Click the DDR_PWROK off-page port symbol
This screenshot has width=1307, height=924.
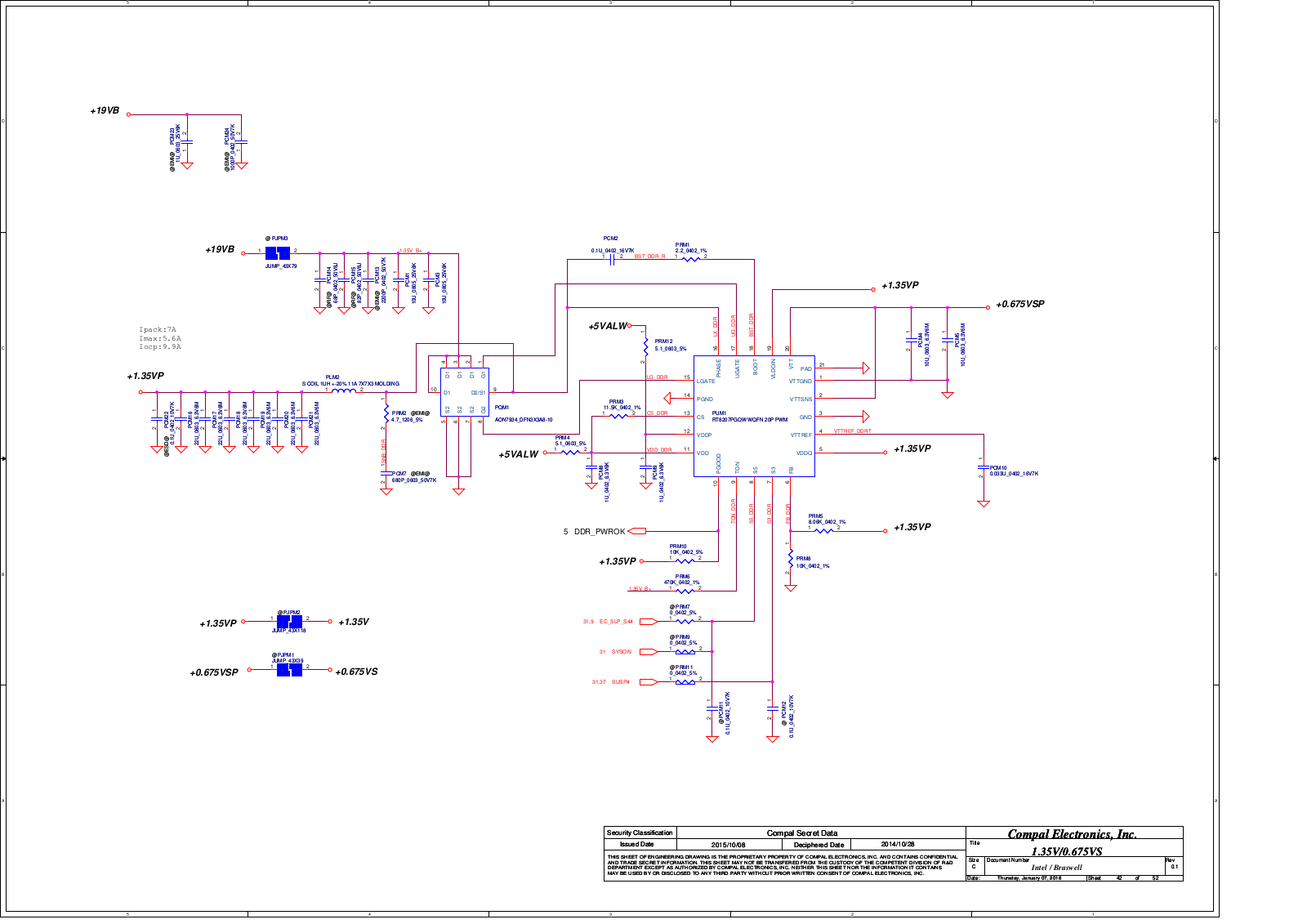click(x=636, y=531)
